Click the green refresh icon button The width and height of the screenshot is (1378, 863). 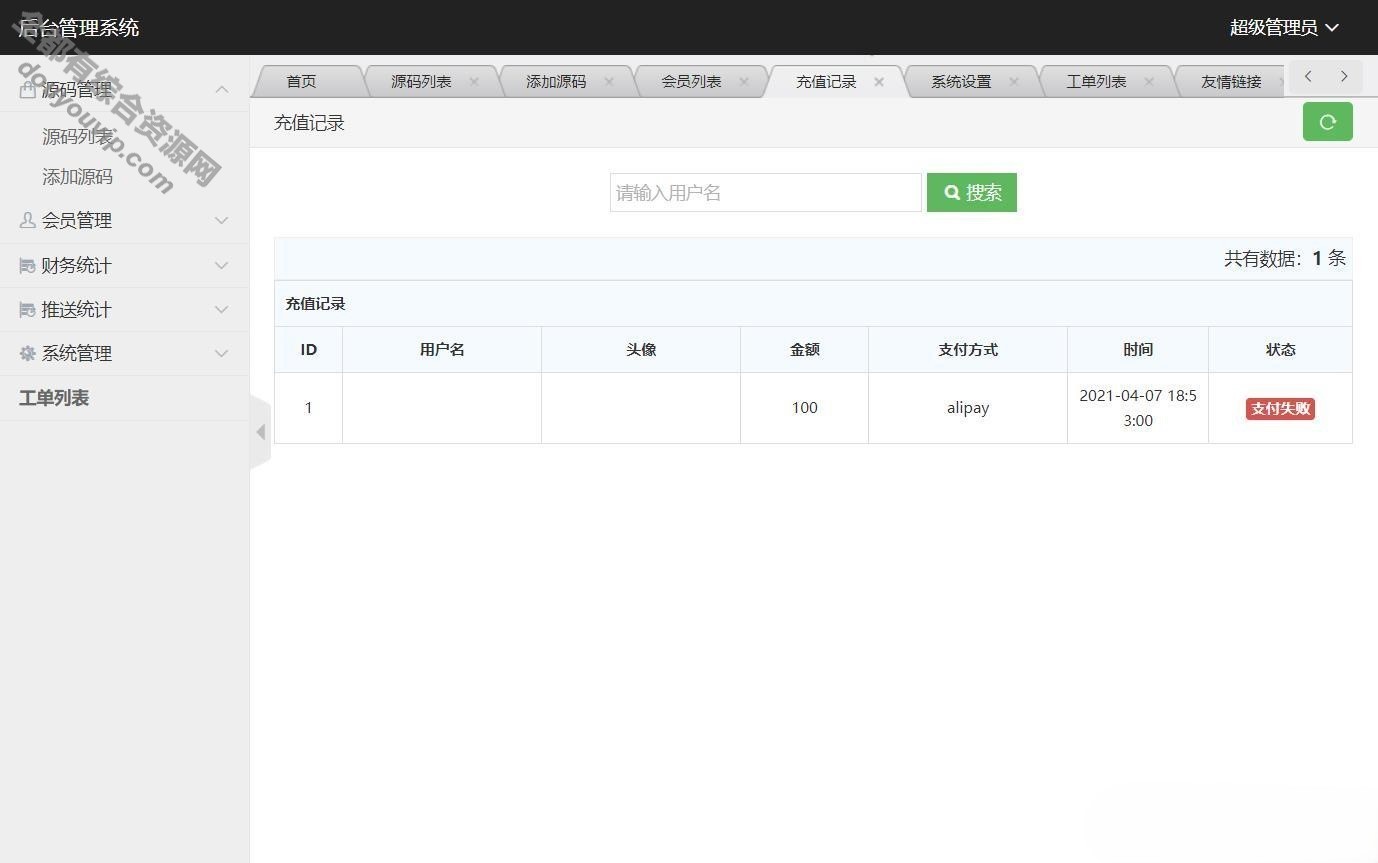coord(1327,122)
